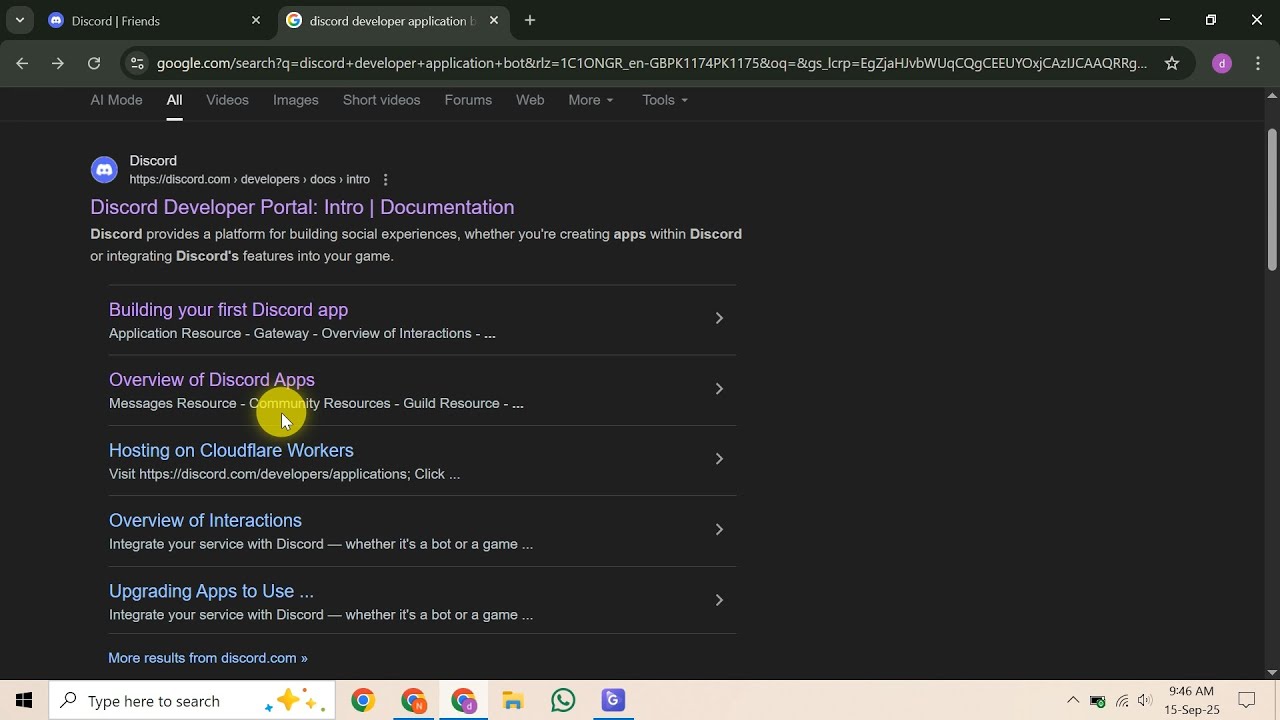Click the volume speaker tray icon

[x=1145, y=701]
